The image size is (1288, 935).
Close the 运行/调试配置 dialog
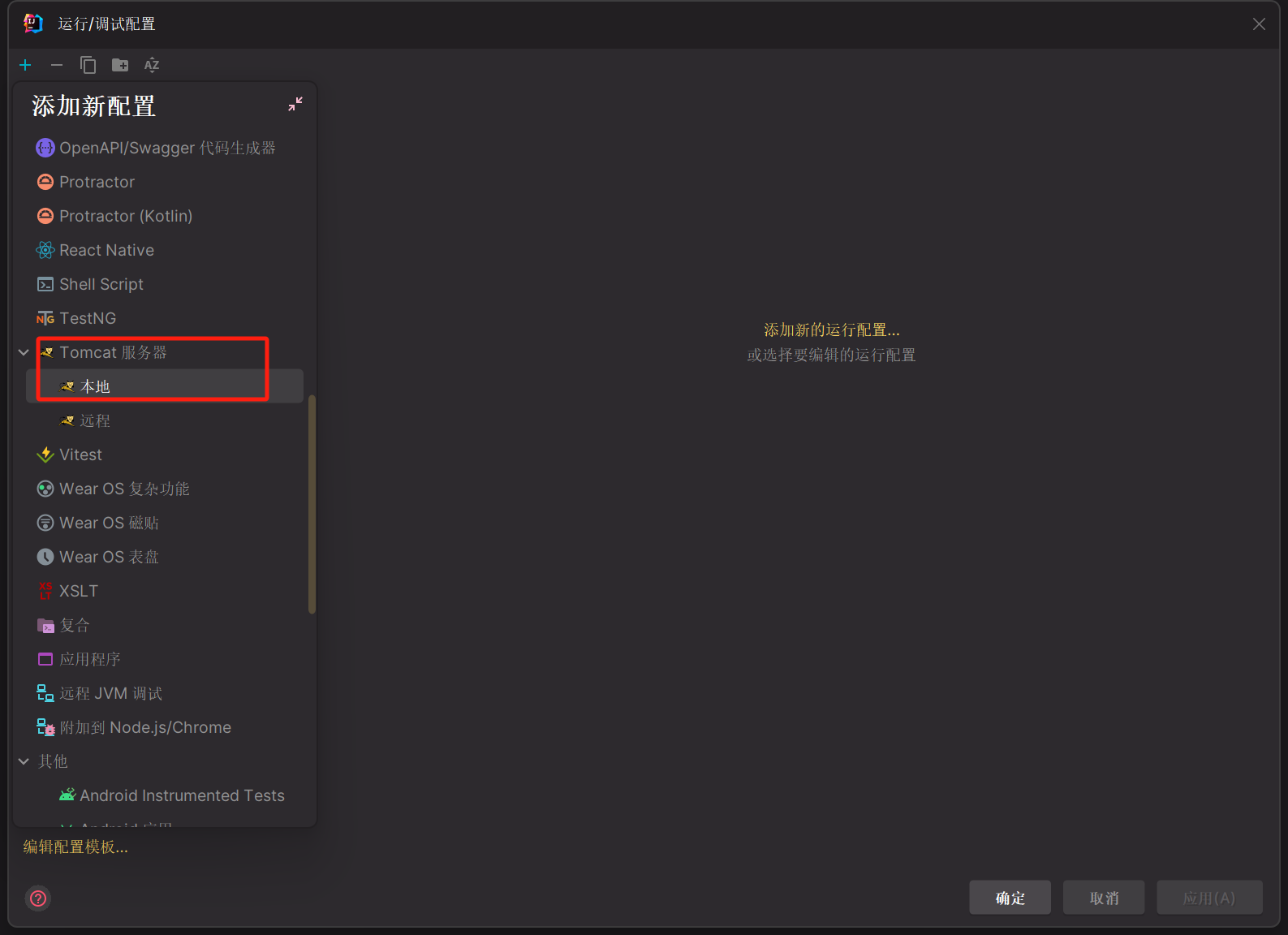tap(1259, 24)
